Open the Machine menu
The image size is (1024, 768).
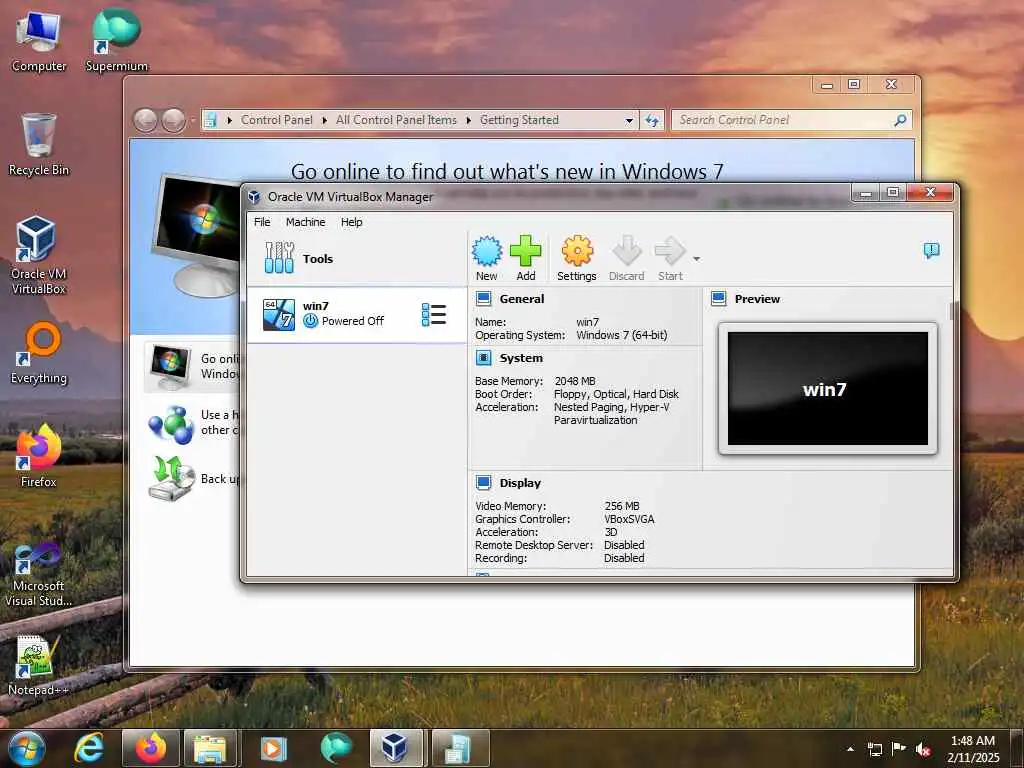click(x=306, y=222)
